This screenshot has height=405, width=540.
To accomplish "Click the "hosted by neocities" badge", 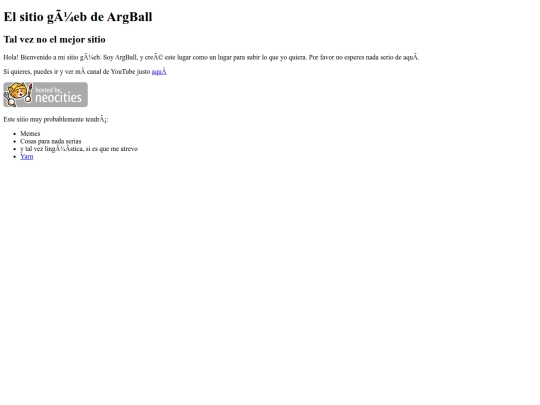I will pyautogui.click(x=45, y=94).
